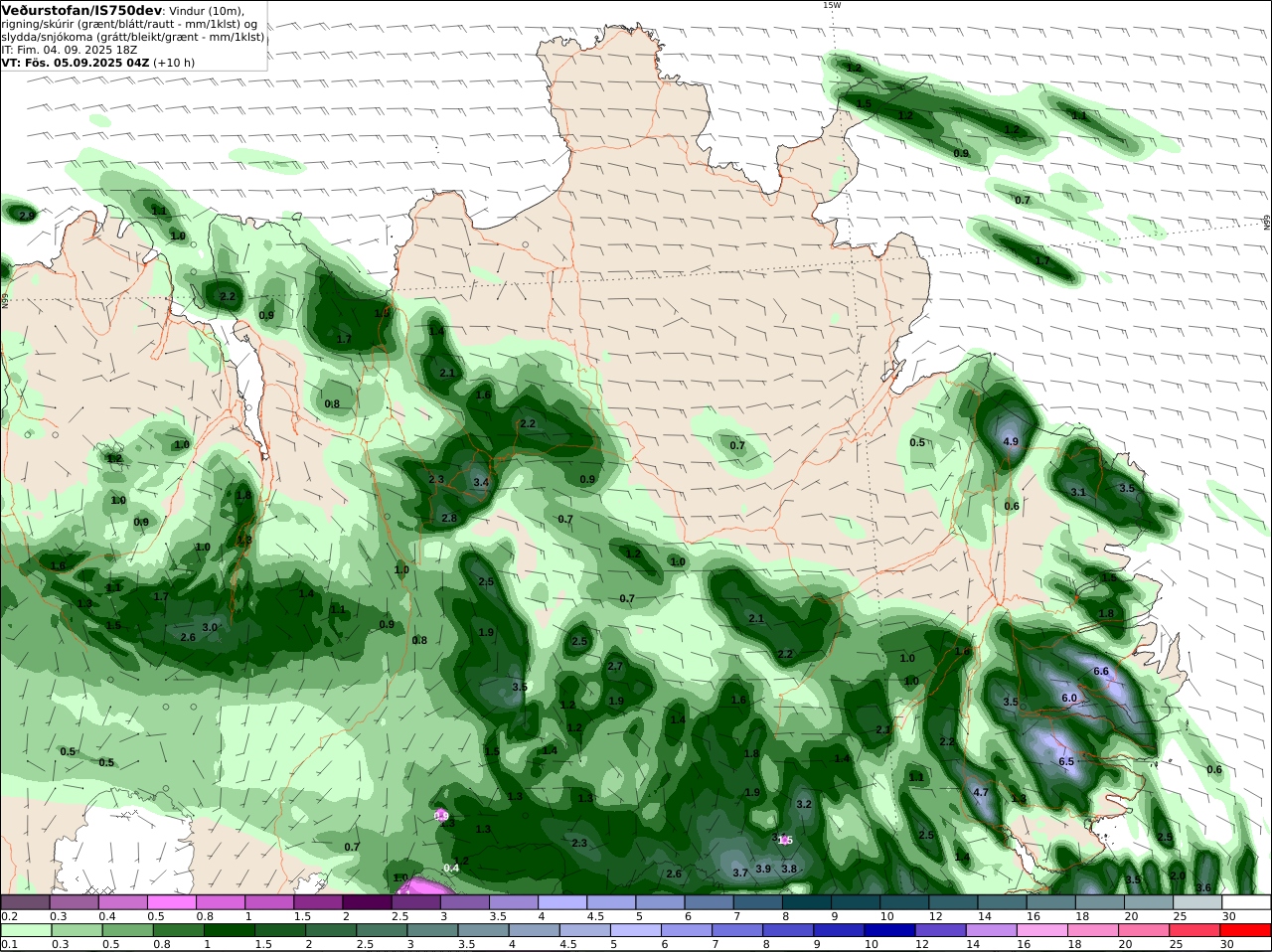Choose the dark purple swatch labeled 2 in the top legend row
Image resolution: width=1272 pixels, height=952 pixels.
367,901
